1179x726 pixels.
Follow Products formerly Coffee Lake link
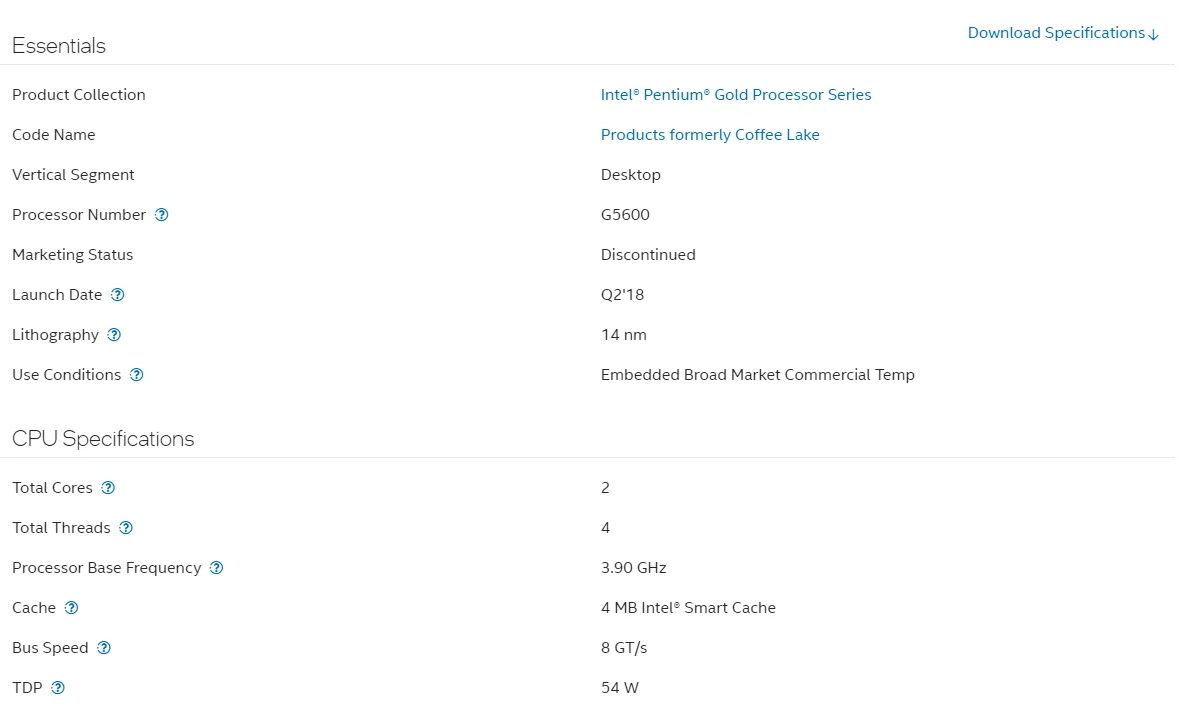pyautogui.click(x=709, y=135)
